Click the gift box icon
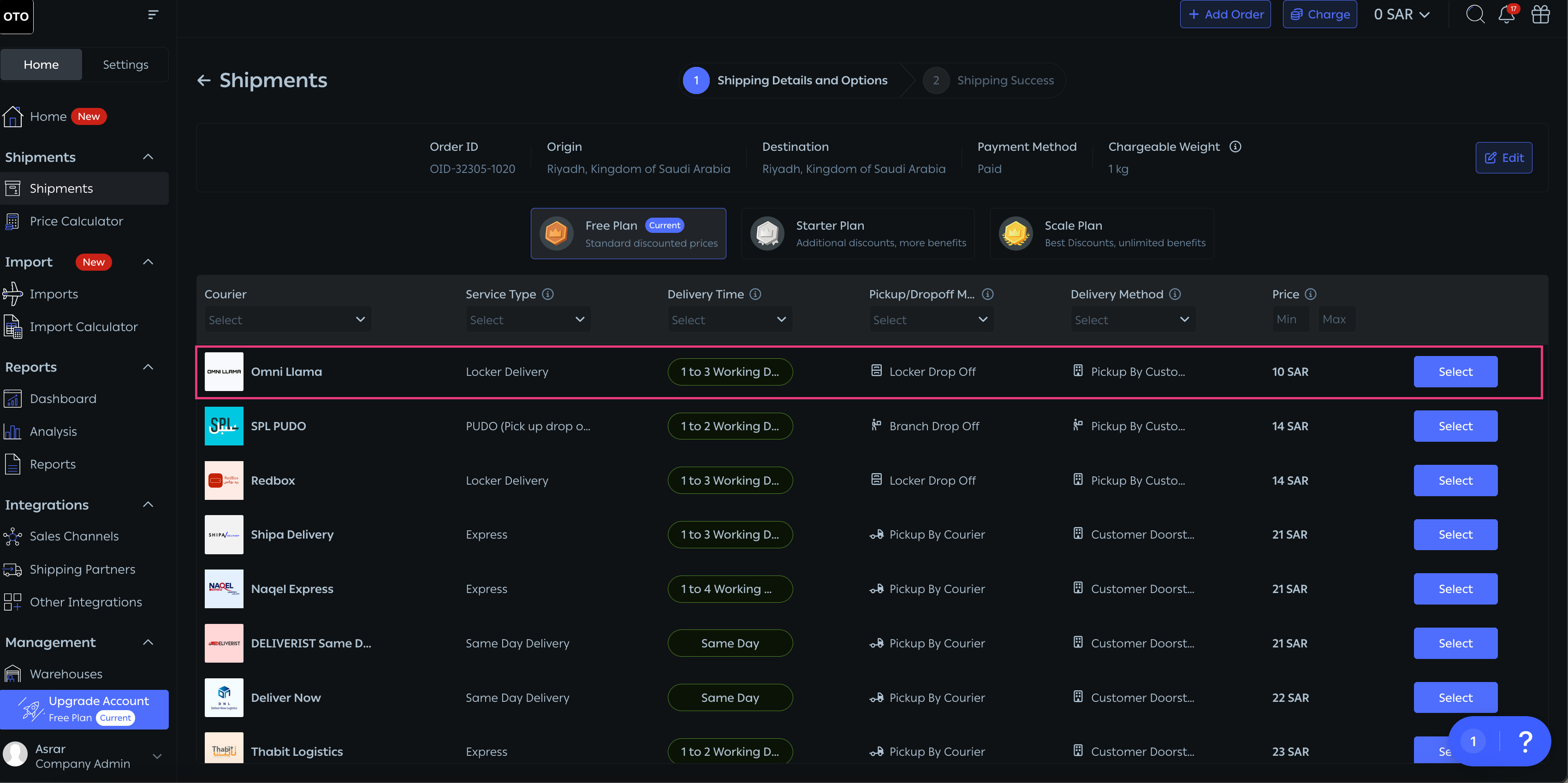The image size is (1568, 783). pyautogui.click(x=1541, y=14)
